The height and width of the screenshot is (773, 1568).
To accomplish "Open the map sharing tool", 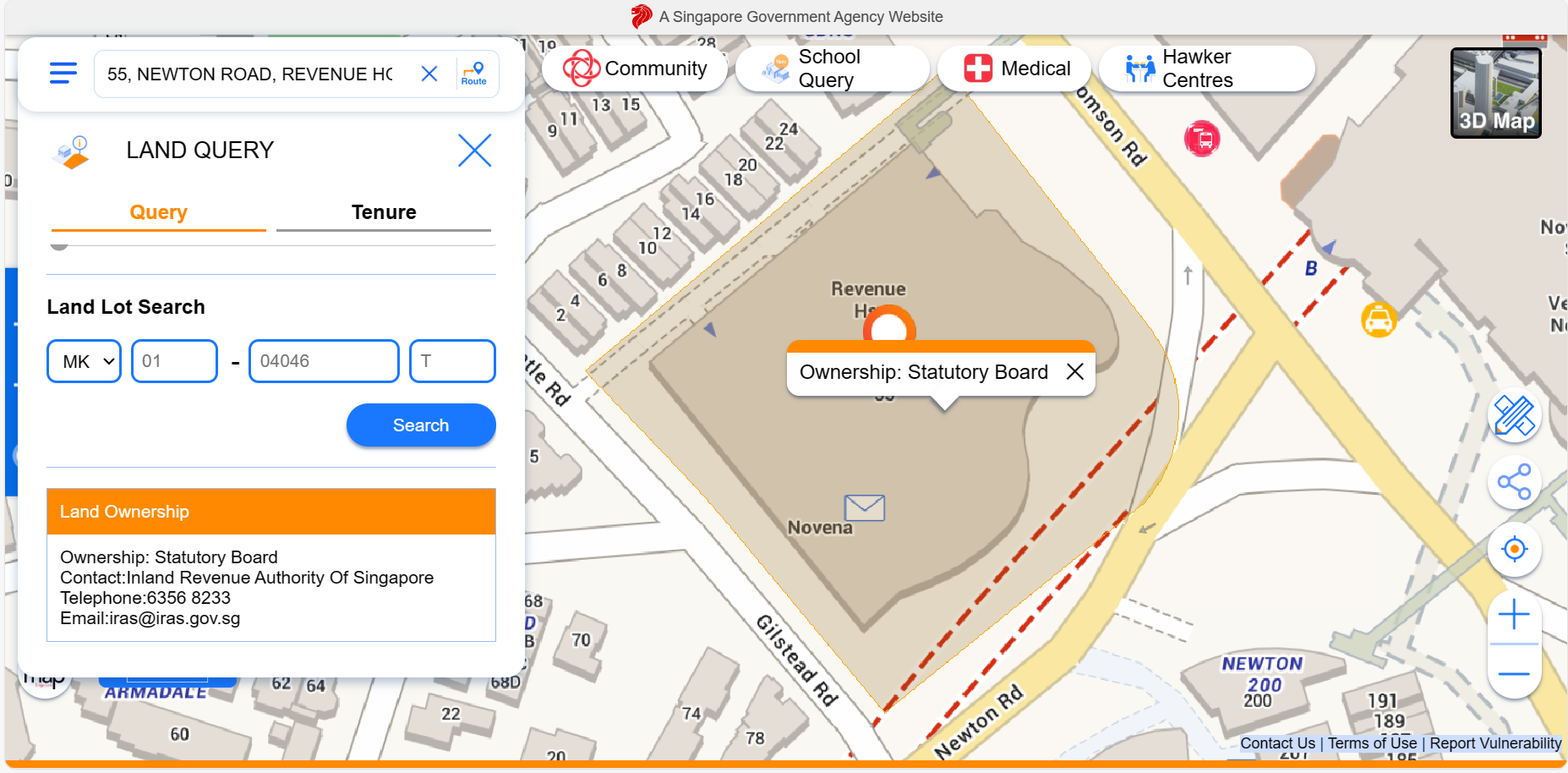I will pos(1515,482).
